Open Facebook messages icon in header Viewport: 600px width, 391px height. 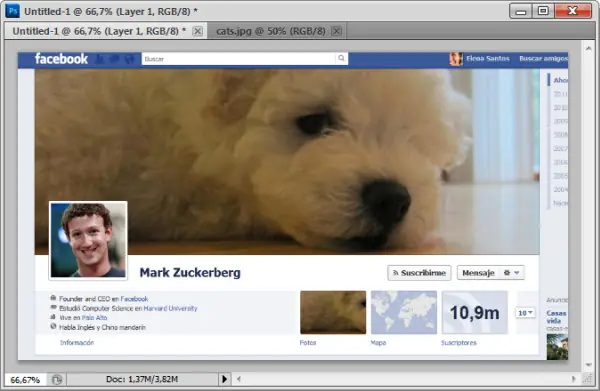(x=115, y=59)
